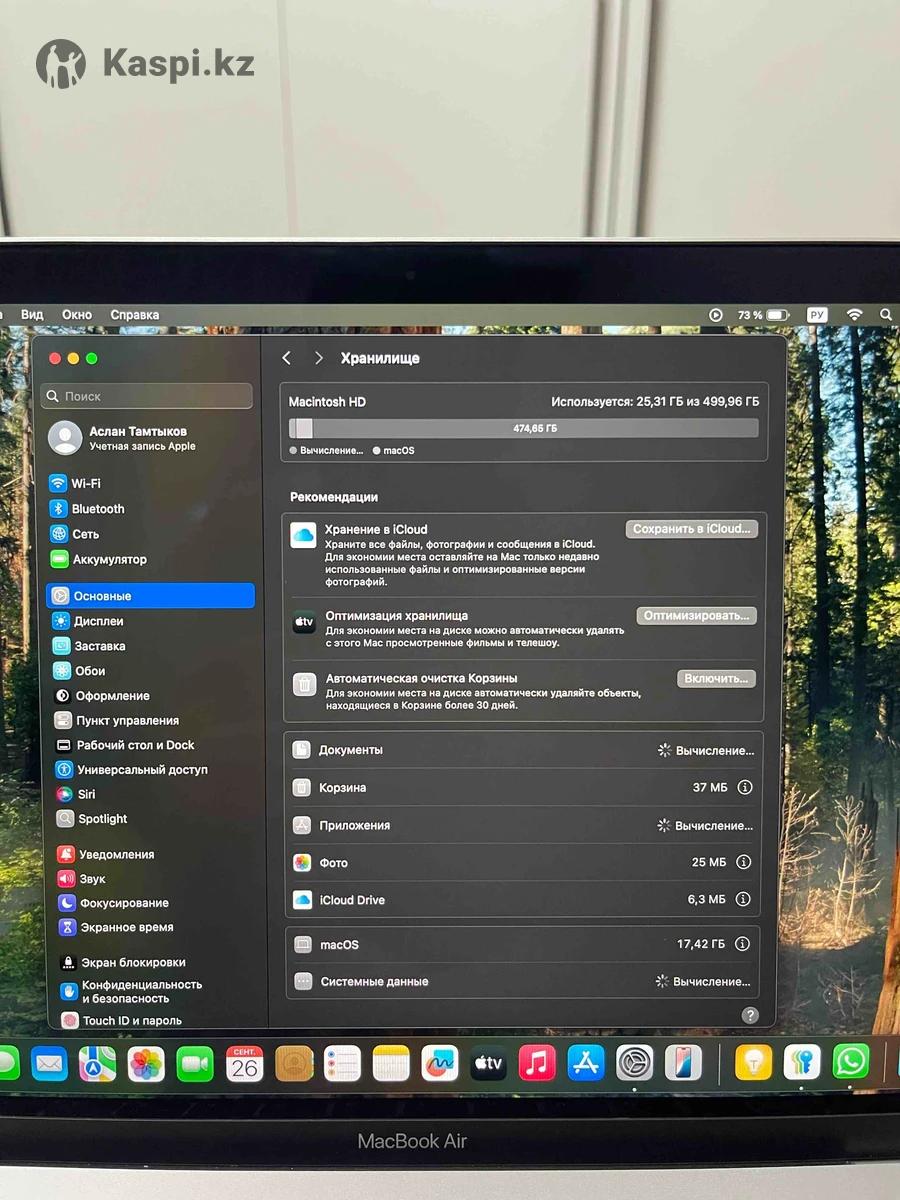Click the help question mark button
The height and width of the screenshot is (1200, 900).
[750, 1015]
